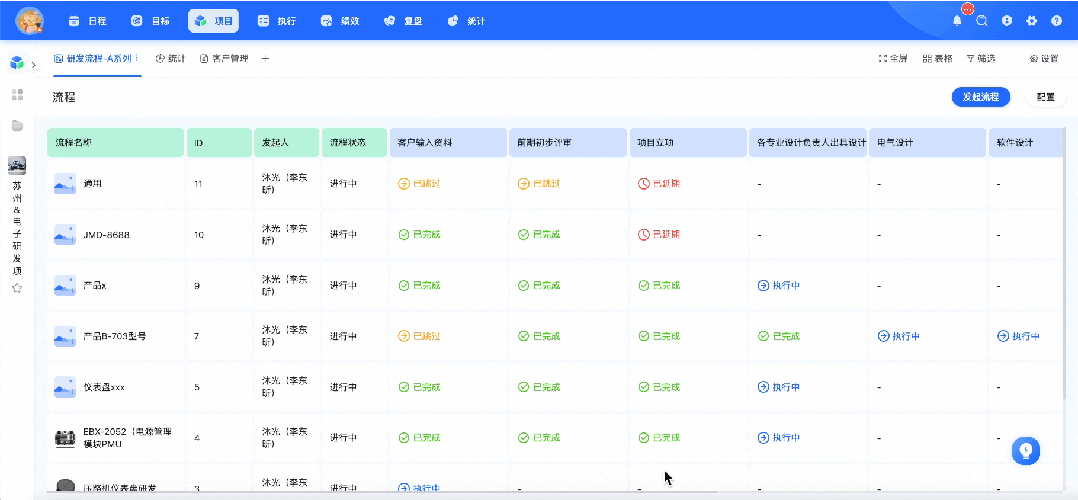
Task: Open 已跳过 客户输入资料 status in the 通用 row
Action: pos(419,184)
